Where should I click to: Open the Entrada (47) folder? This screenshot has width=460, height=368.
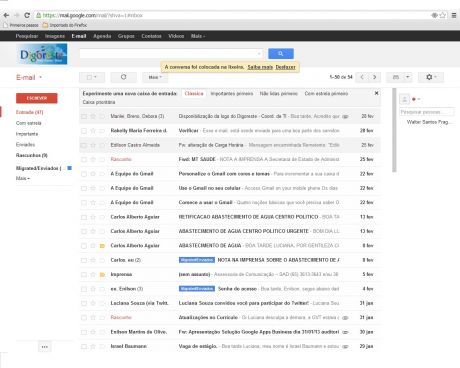pos(29,112)
